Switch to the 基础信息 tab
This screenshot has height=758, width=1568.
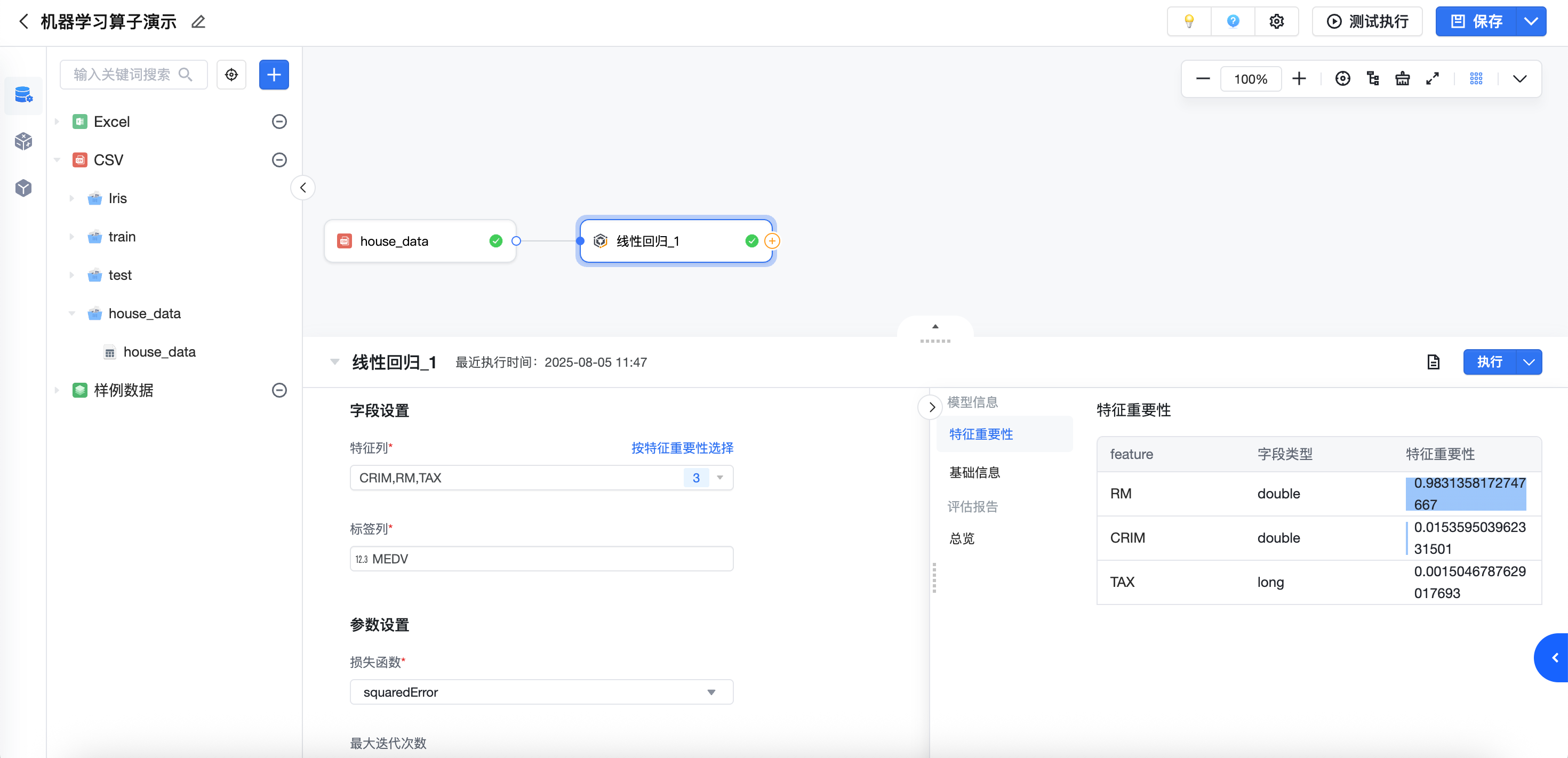974,472
